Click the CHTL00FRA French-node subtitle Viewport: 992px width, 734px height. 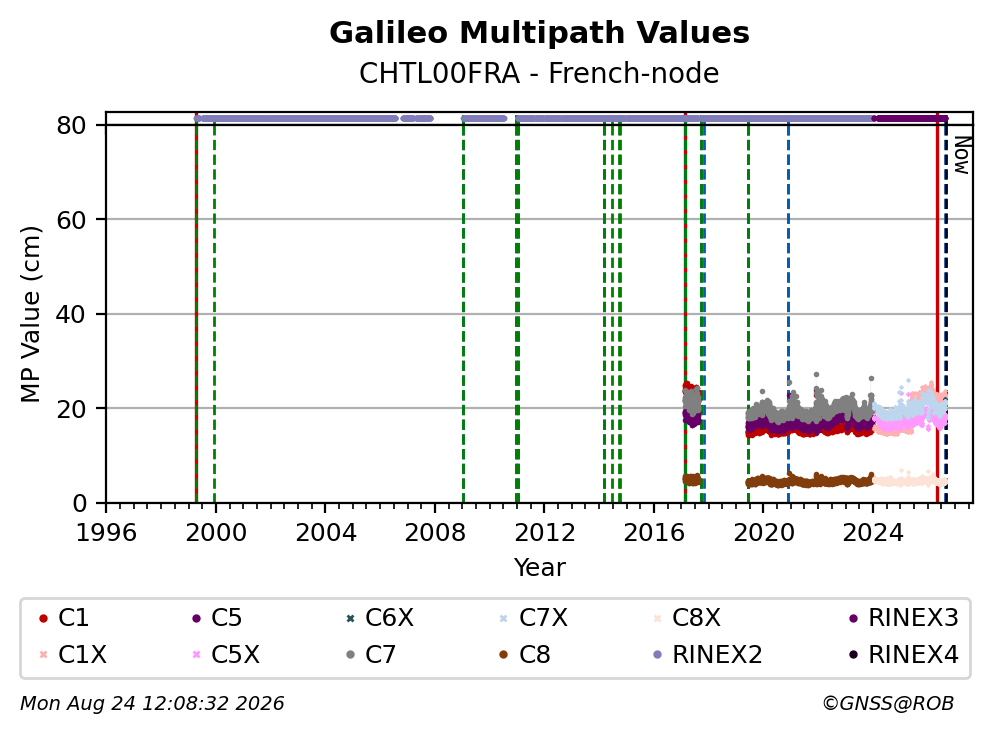tap(539, 73)
